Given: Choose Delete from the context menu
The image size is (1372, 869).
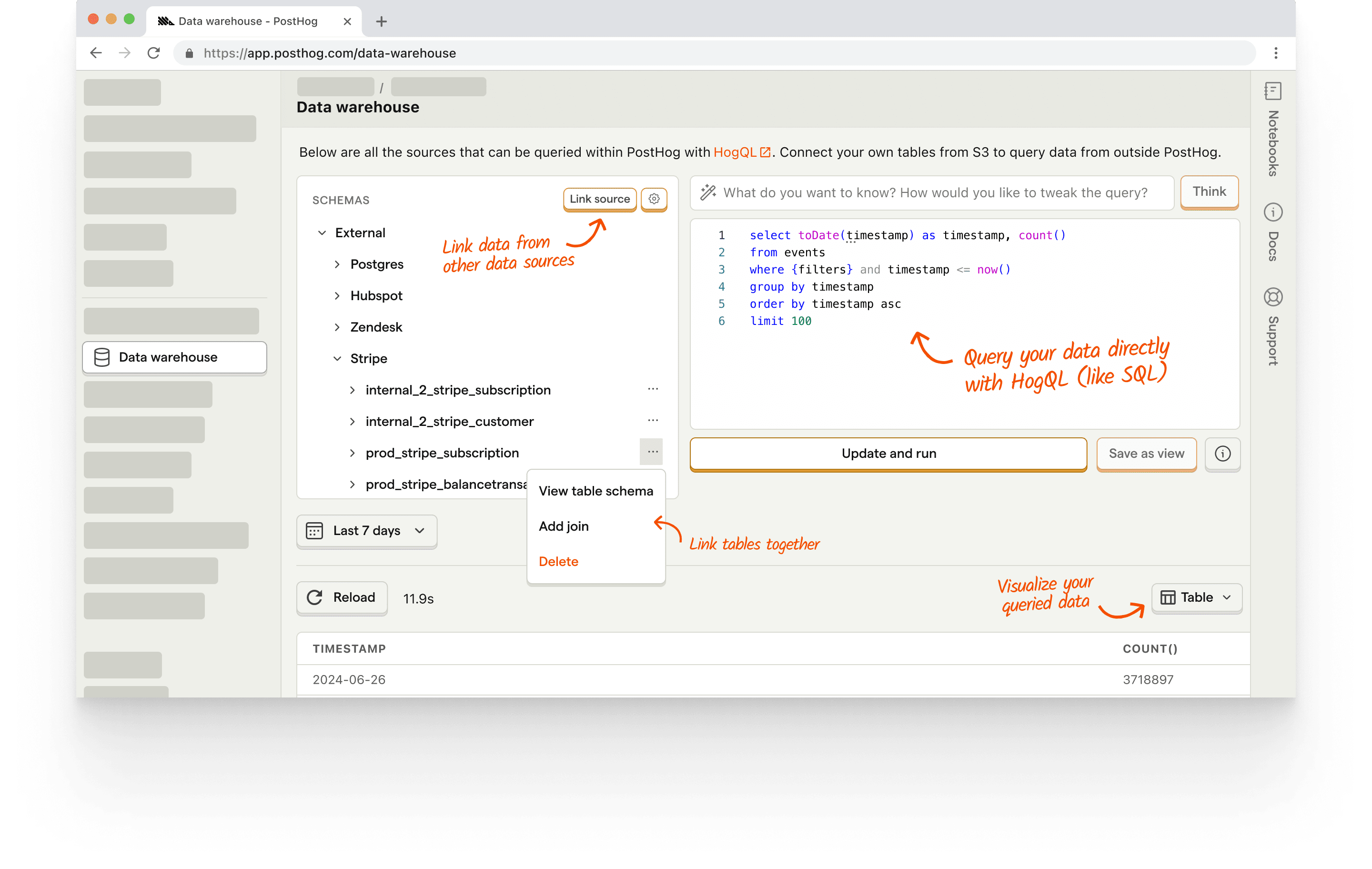Looking at the screenshot, I should 596,562.
